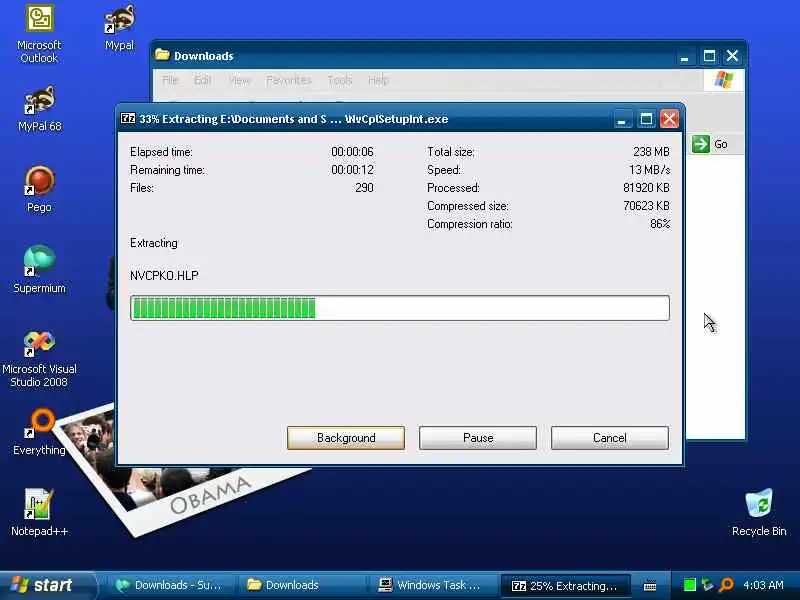Click the network tray icon beside the green square
Screen dimensions: 800x600
(708, 585)
